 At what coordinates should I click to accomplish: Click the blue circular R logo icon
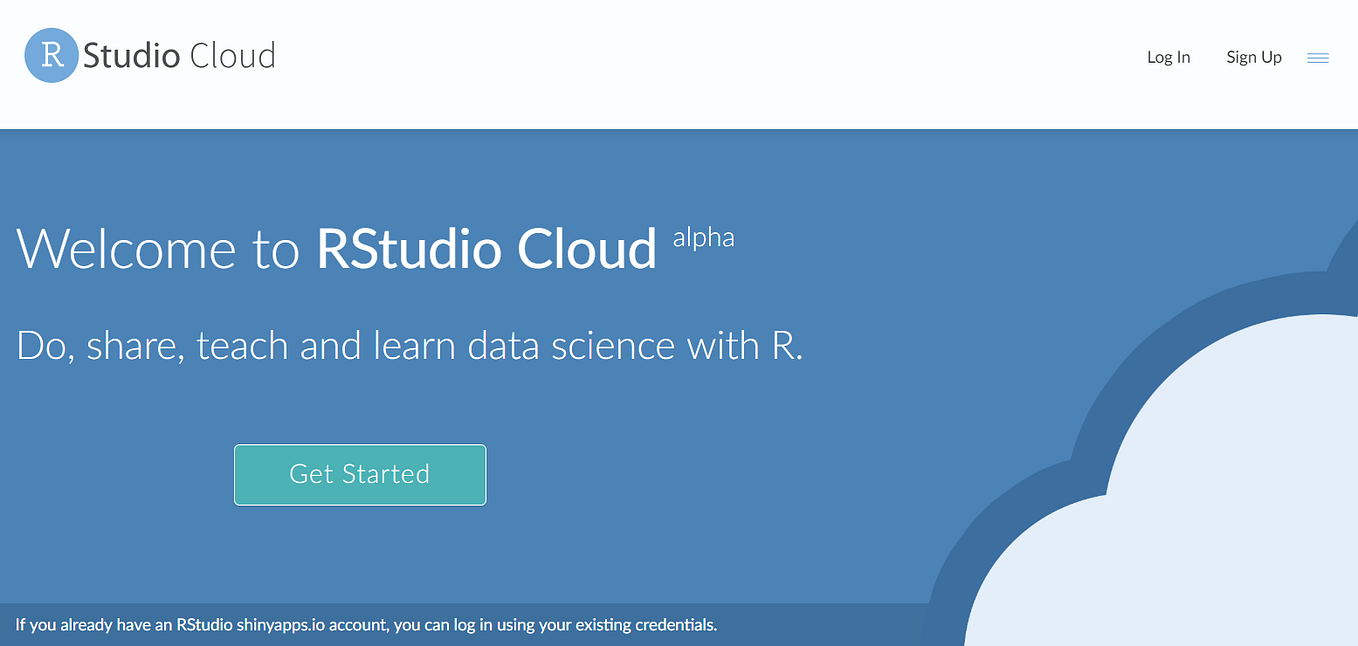coord(51,55)
